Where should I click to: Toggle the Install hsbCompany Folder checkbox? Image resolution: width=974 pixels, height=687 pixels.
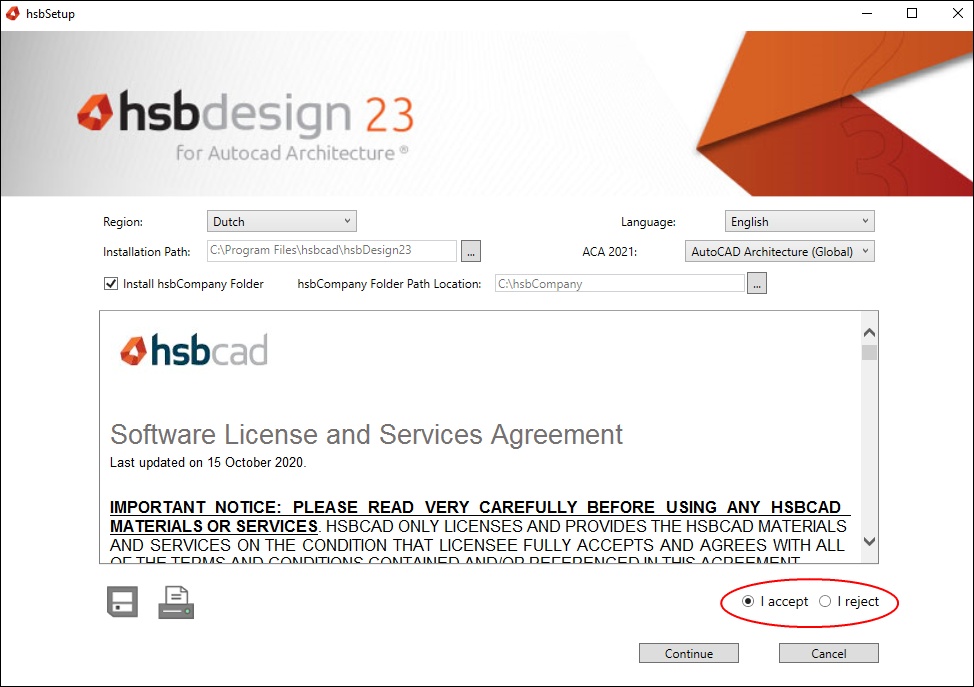[x=111, y=283]
